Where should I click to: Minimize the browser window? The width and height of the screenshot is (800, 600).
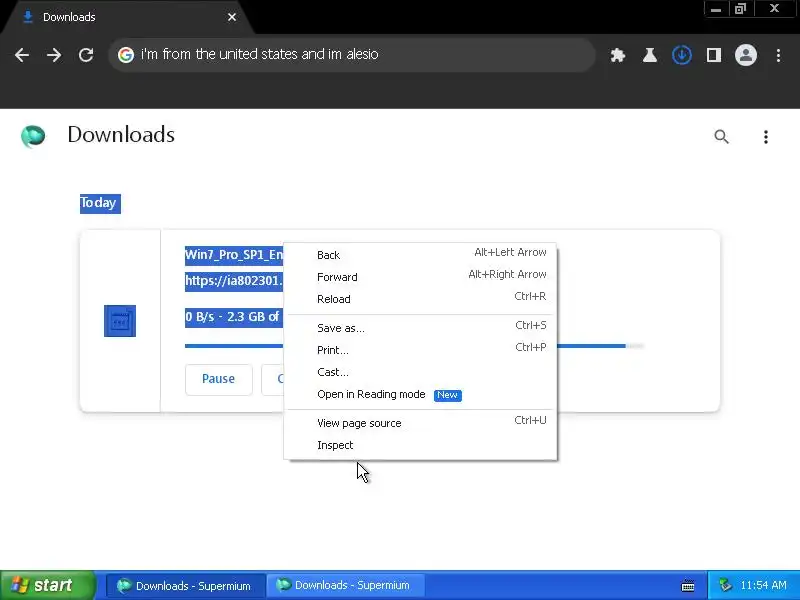[716, 9]
